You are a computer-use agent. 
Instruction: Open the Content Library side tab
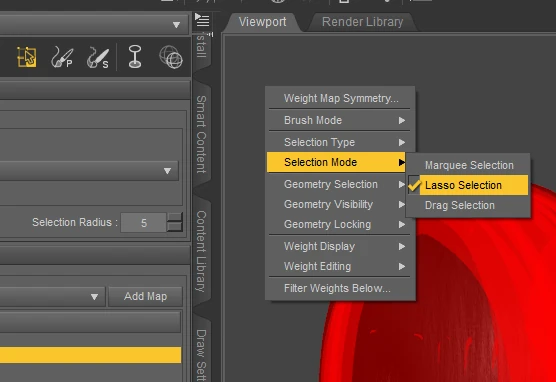click(x=201, y=251)
